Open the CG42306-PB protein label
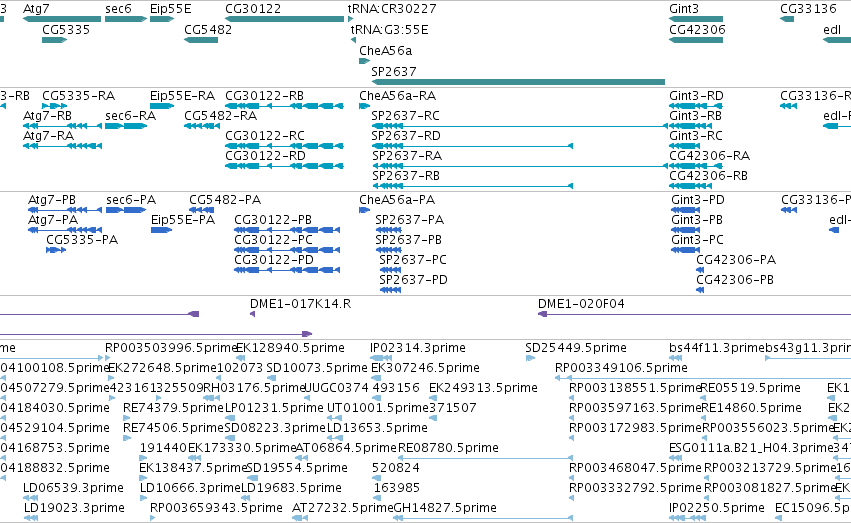The image size is (851, 523). point(735,280)
